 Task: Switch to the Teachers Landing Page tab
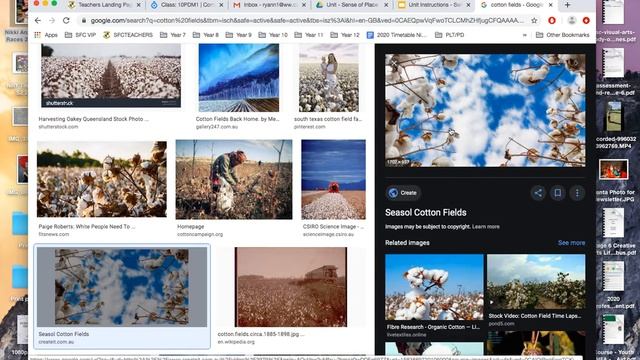tap(104, 5)
